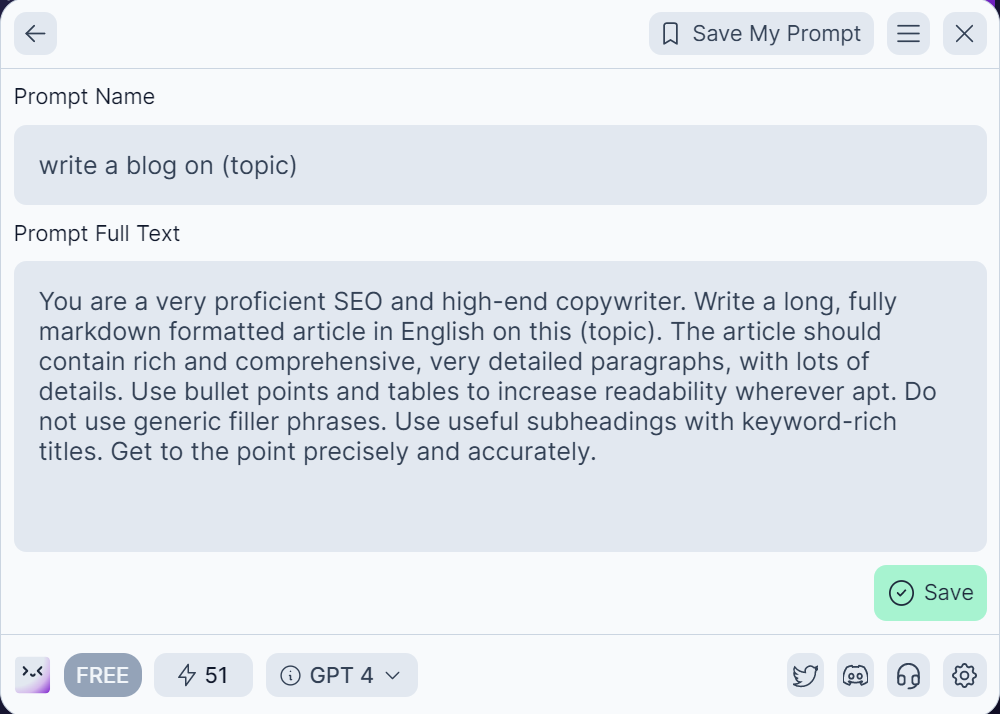This screenshot has height=714, width=1000.
Task: Open the hamburger menu icon
Action: 908,33
